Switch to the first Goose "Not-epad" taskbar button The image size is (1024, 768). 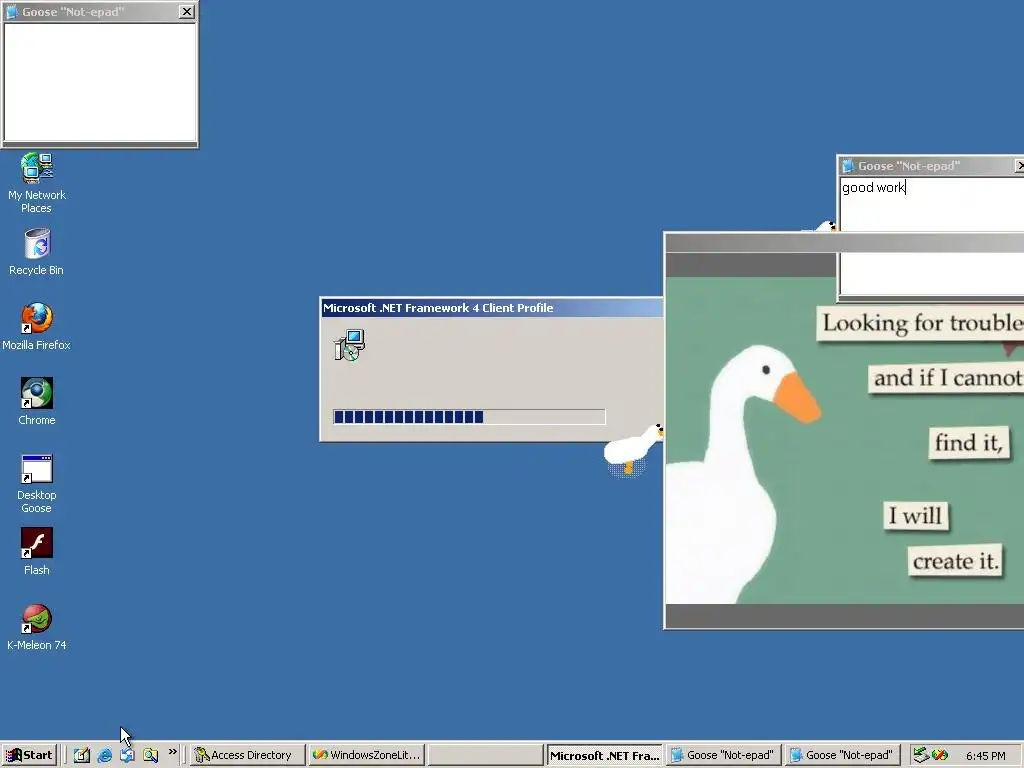724,755
